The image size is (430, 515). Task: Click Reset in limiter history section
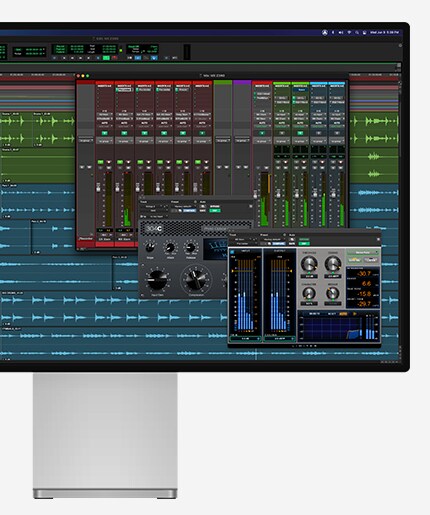[x=332, y=314]
